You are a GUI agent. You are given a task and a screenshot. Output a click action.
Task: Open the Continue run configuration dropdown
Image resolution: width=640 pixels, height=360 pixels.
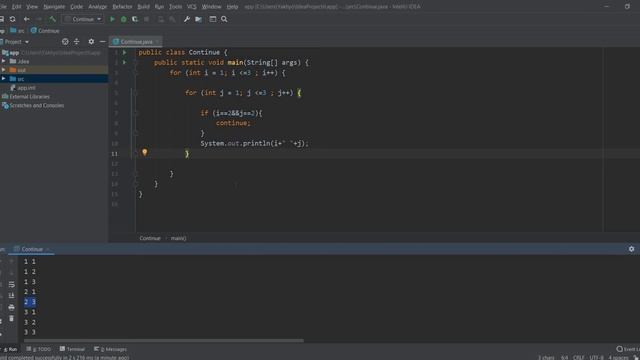(83, 19)
